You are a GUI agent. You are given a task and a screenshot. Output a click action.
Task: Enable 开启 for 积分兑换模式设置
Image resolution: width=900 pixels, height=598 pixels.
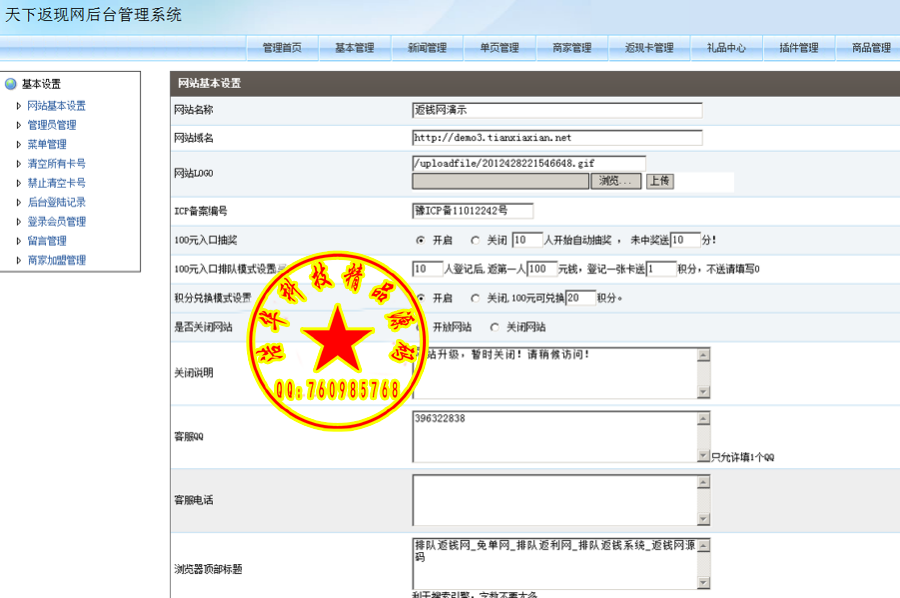coord(423,297)
